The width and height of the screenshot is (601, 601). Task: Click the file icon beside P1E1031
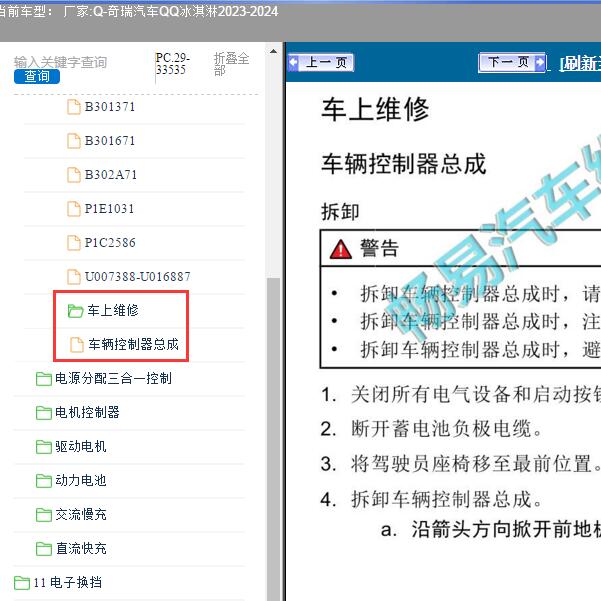click(x=74, y=209)
